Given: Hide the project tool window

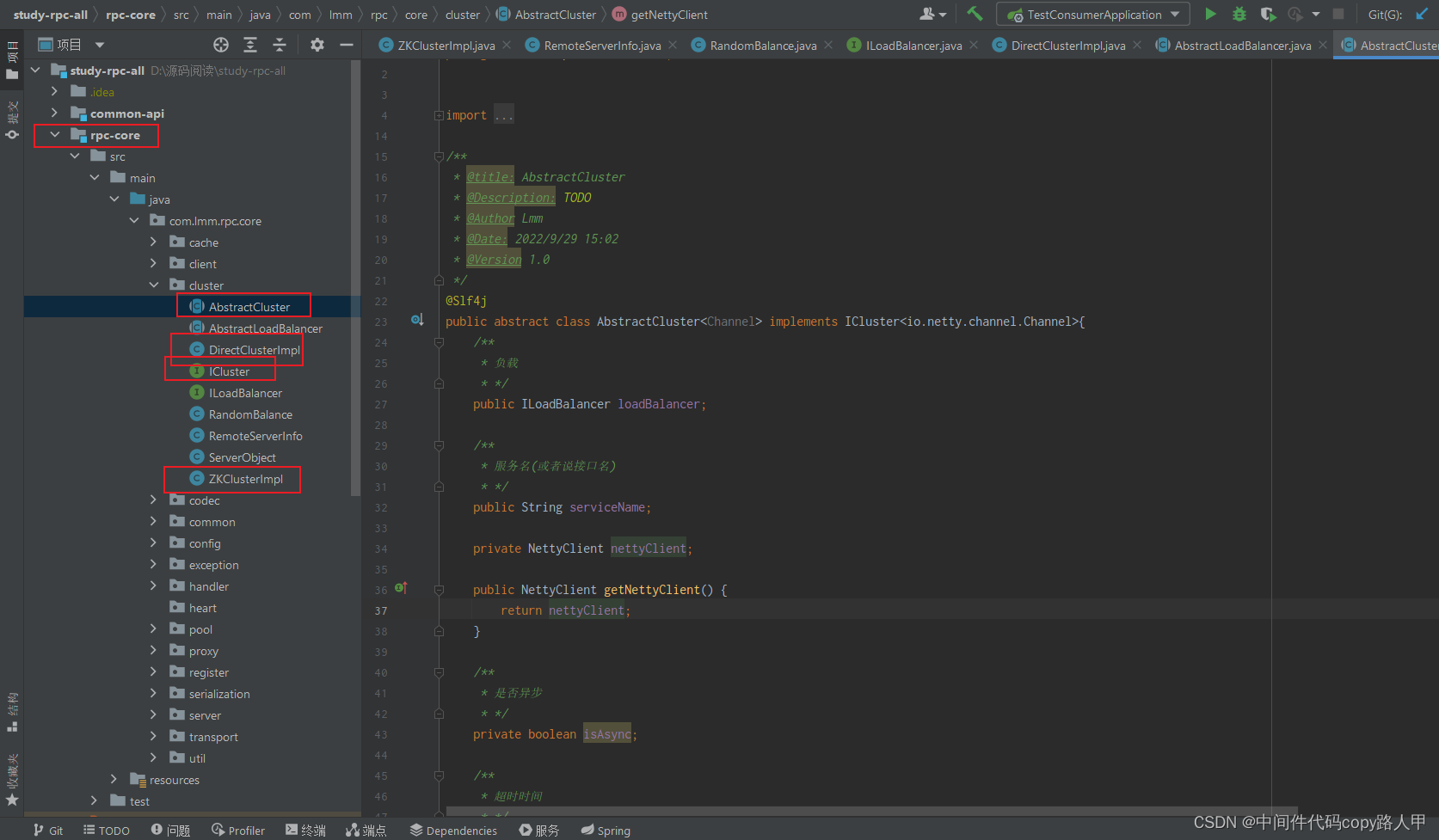Looking at the screenshot, I should (x=346, y=45).
